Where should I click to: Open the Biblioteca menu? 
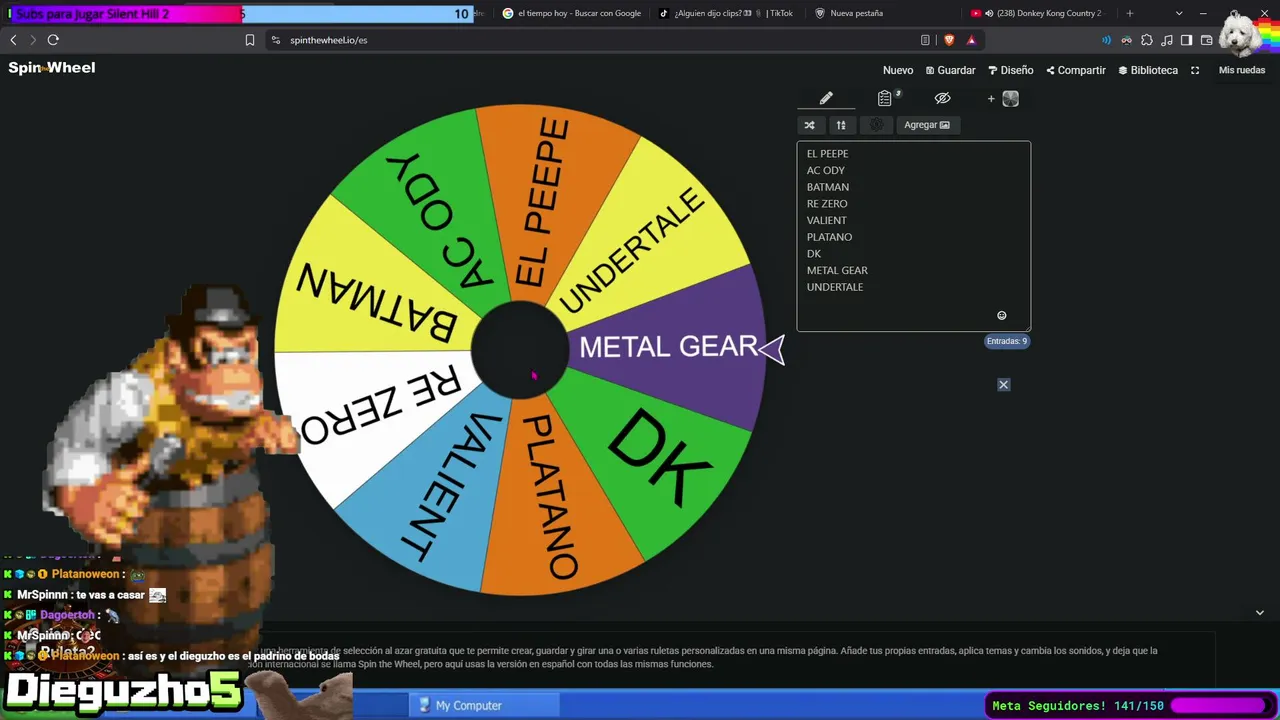[x=1148, y=70]
